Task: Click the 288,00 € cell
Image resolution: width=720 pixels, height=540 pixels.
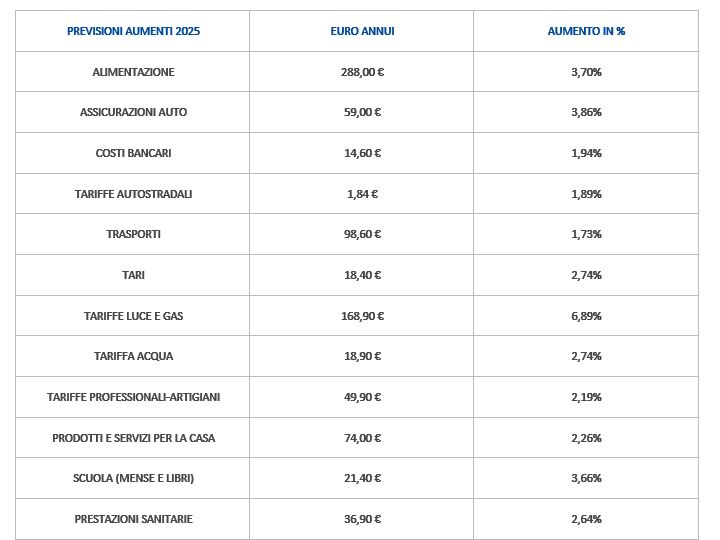Action: pyautogui.click(x=362, y=72)
